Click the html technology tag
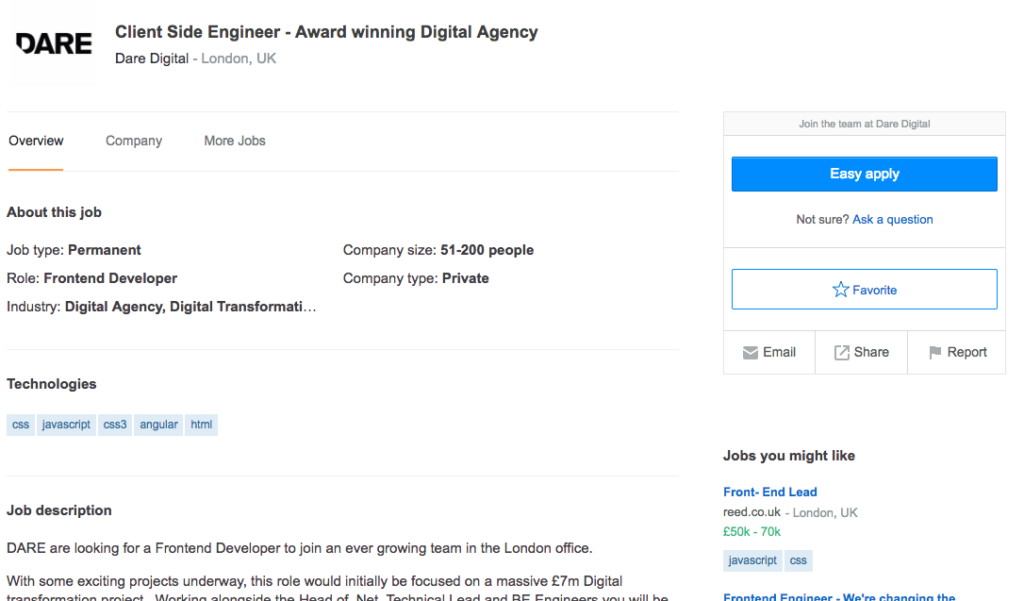Screen dimensions: 1024x601 coord(201,425)
